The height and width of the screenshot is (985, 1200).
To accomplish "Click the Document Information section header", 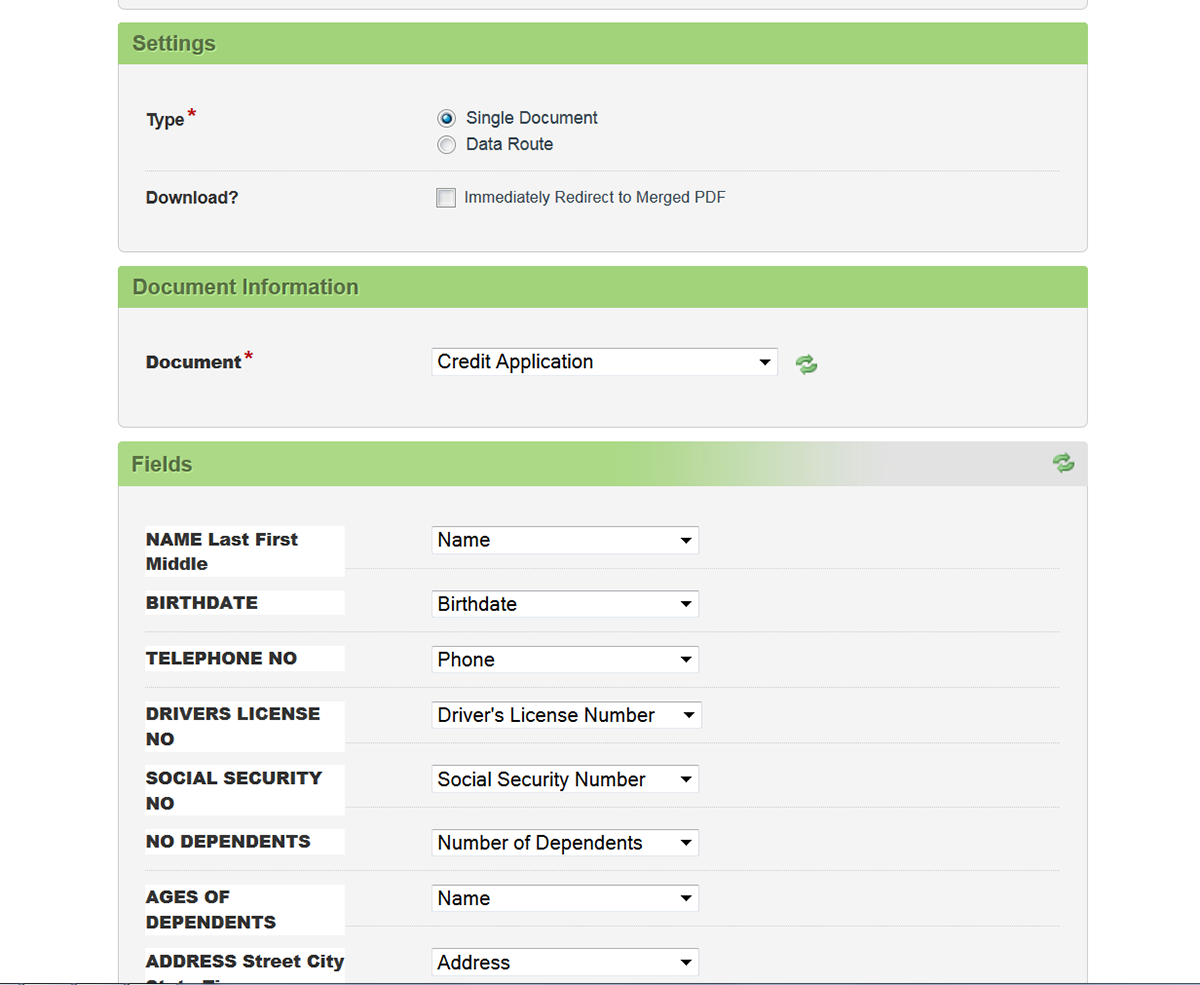I will [602, 287].
